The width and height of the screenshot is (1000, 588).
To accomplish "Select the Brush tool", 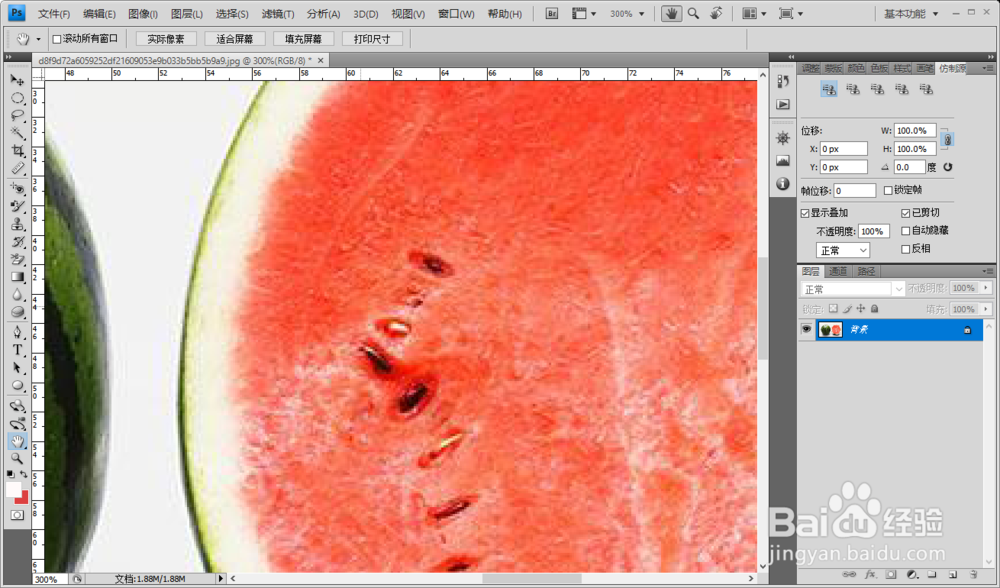I will (x=17, y=207).
